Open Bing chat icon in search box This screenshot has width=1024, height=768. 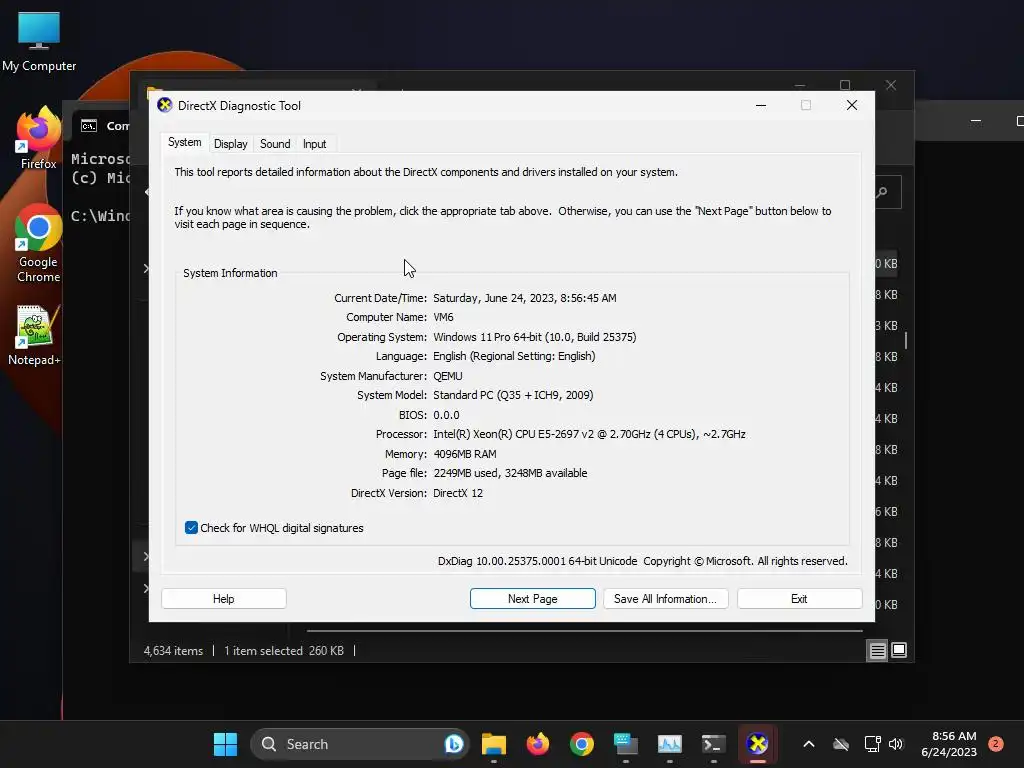[453, 744]
